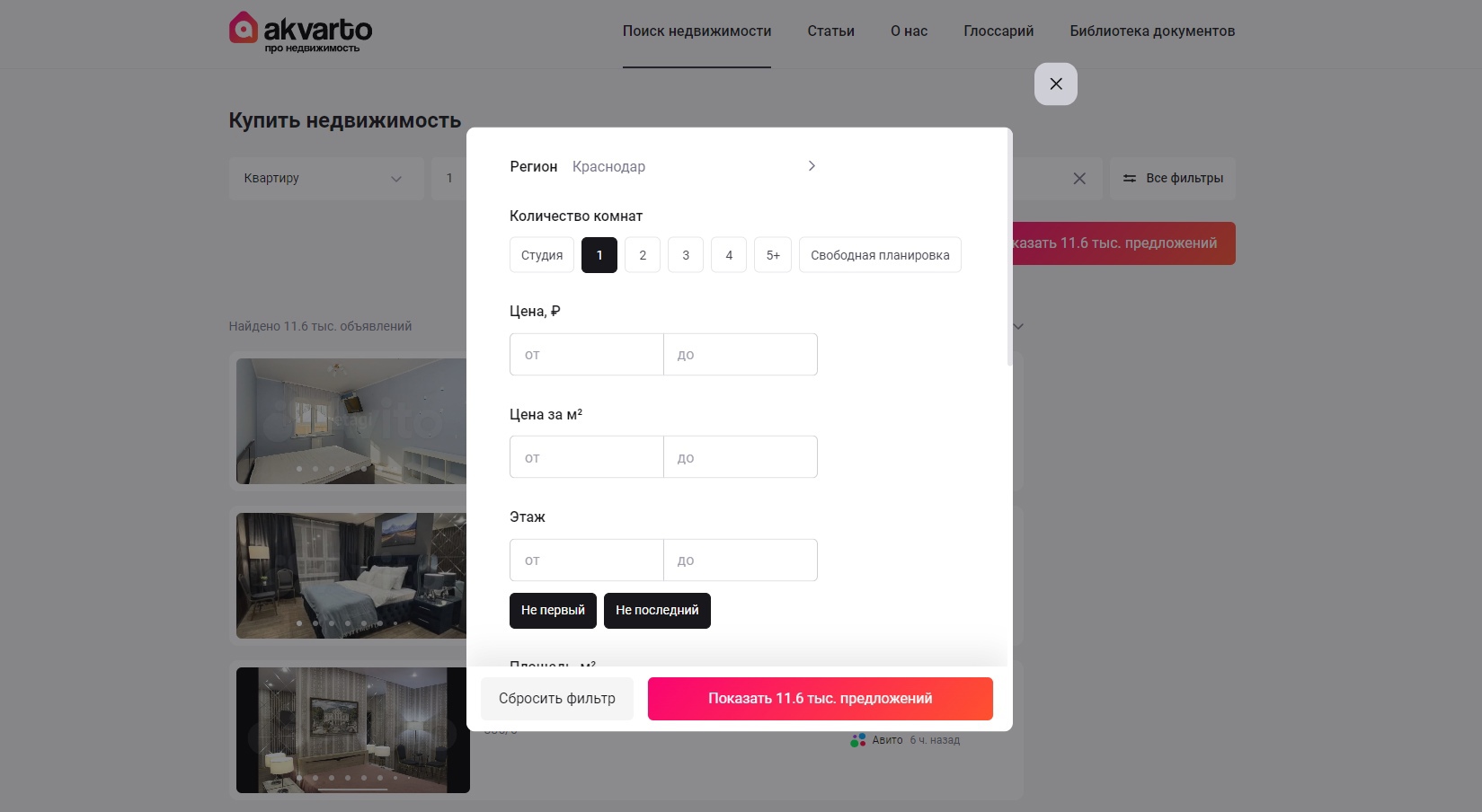This screenshot has height=812, width=1482.
Task: Click the akvarto logo
Action: point(300,32)
